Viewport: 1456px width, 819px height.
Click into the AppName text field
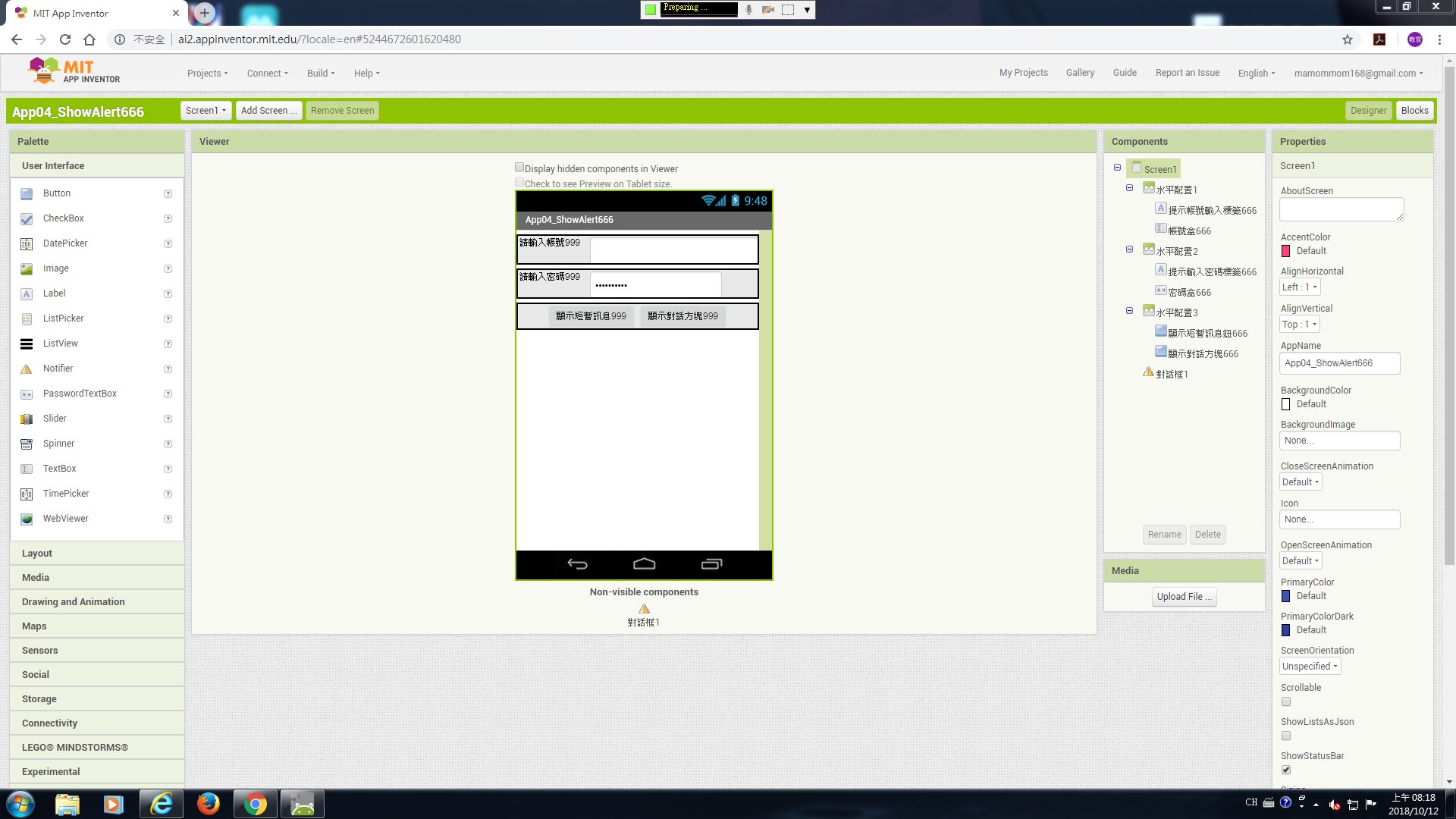coord(1339,363)
